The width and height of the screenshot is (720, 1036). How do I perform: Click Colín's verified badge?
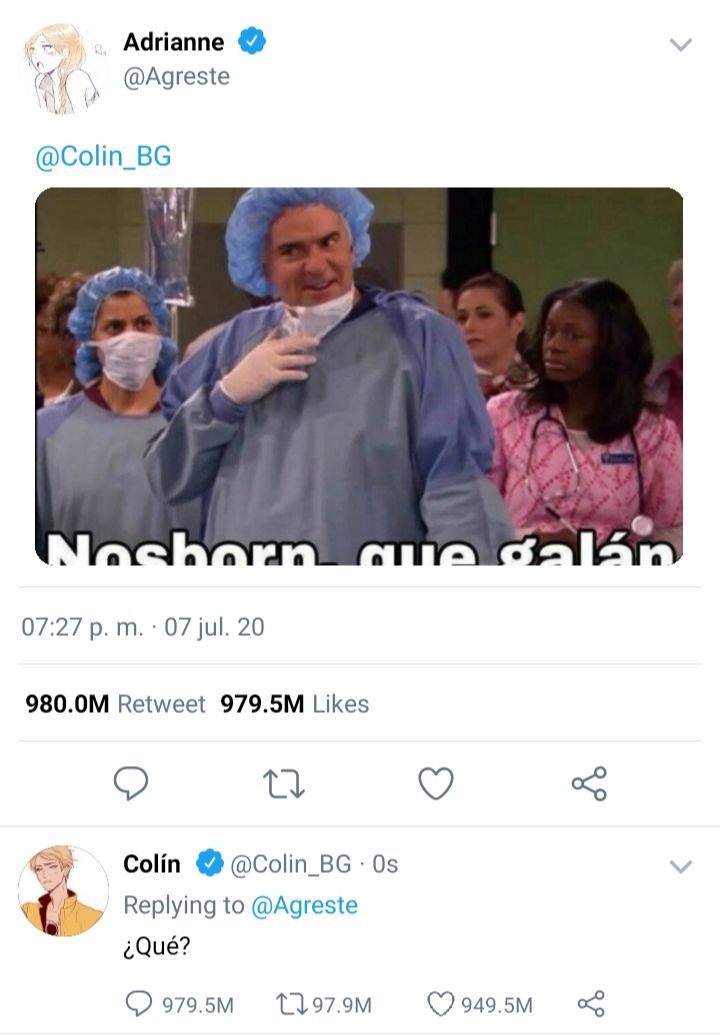210,863
